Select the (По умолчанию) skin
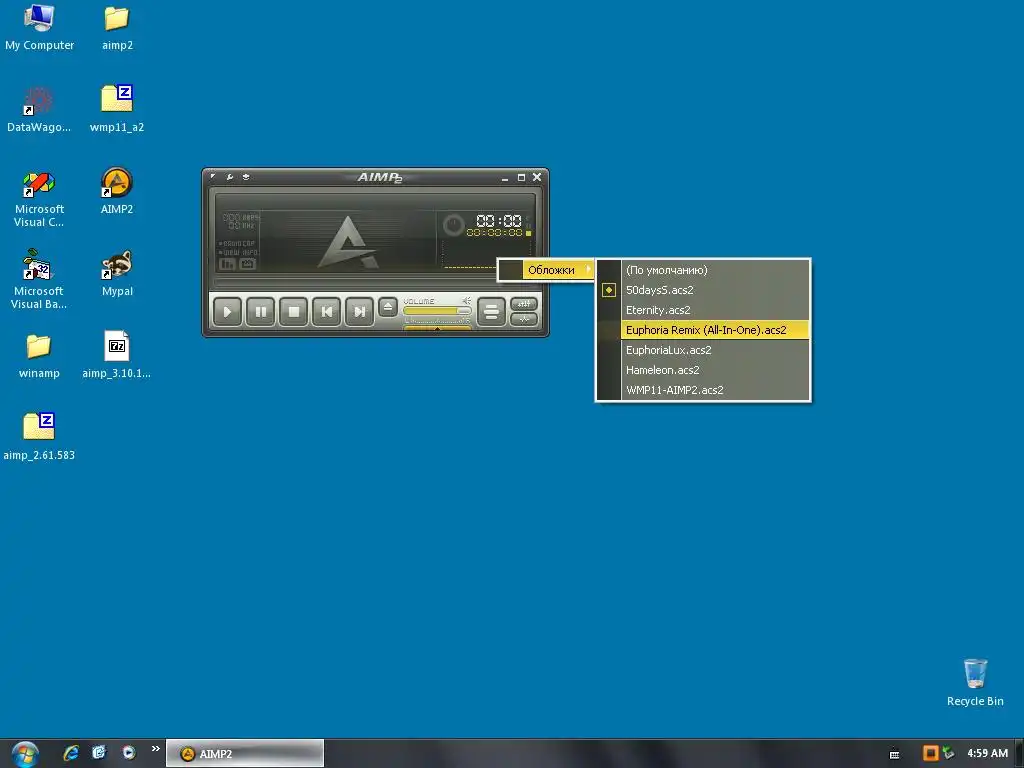Screen dimensions: 1024x768 pyautogui.click(x=703, y=270)
